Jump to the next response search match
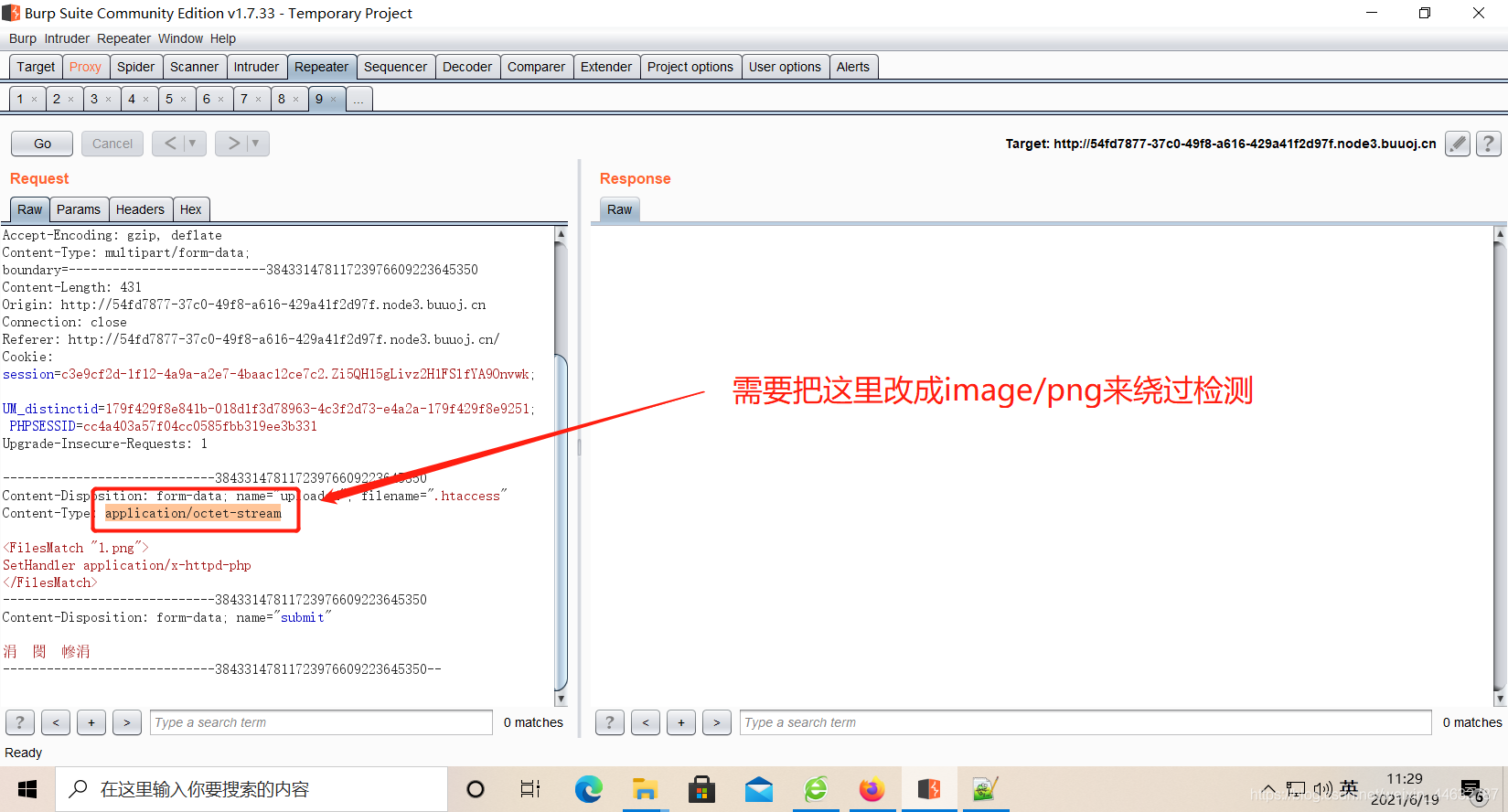The image size is (1508, 812). (717, 722)
